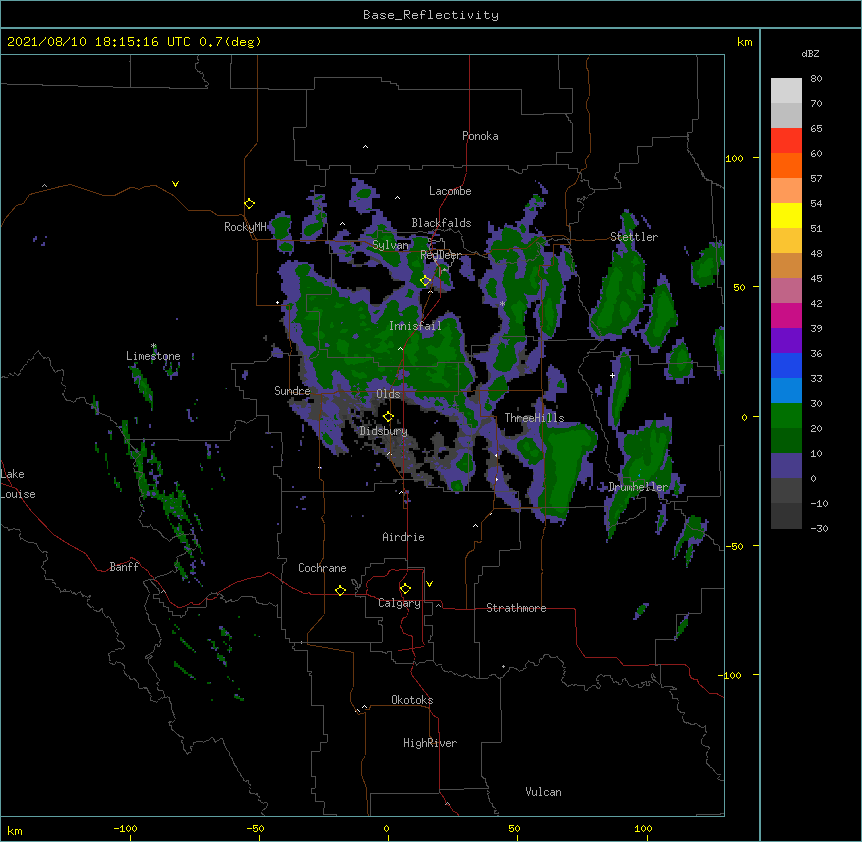Click the white caret below Innisfail
The image size is (862, 842).
tap(400, 348)
